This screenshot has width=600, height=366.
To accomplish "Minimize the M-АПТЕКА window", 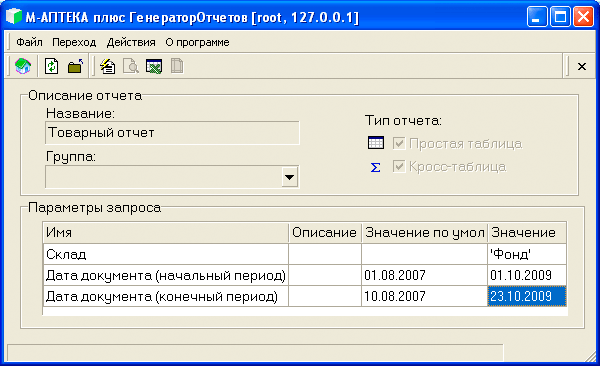I will click(x=536, y=17).
